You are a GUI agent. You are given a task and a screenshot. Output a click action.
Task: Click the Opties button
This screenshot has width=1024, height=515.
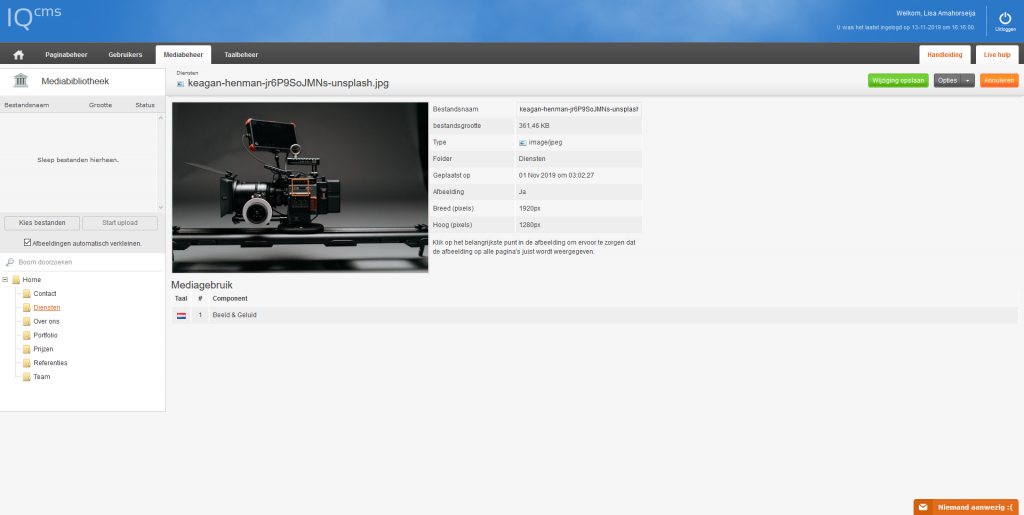click(x=947, y=81)
